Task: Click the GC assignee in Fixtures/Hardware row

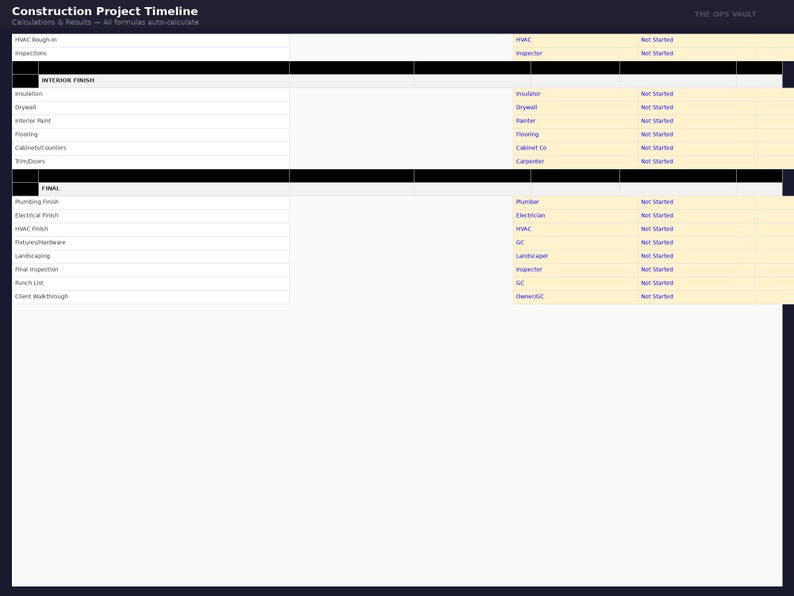Action: coord(575,243)
